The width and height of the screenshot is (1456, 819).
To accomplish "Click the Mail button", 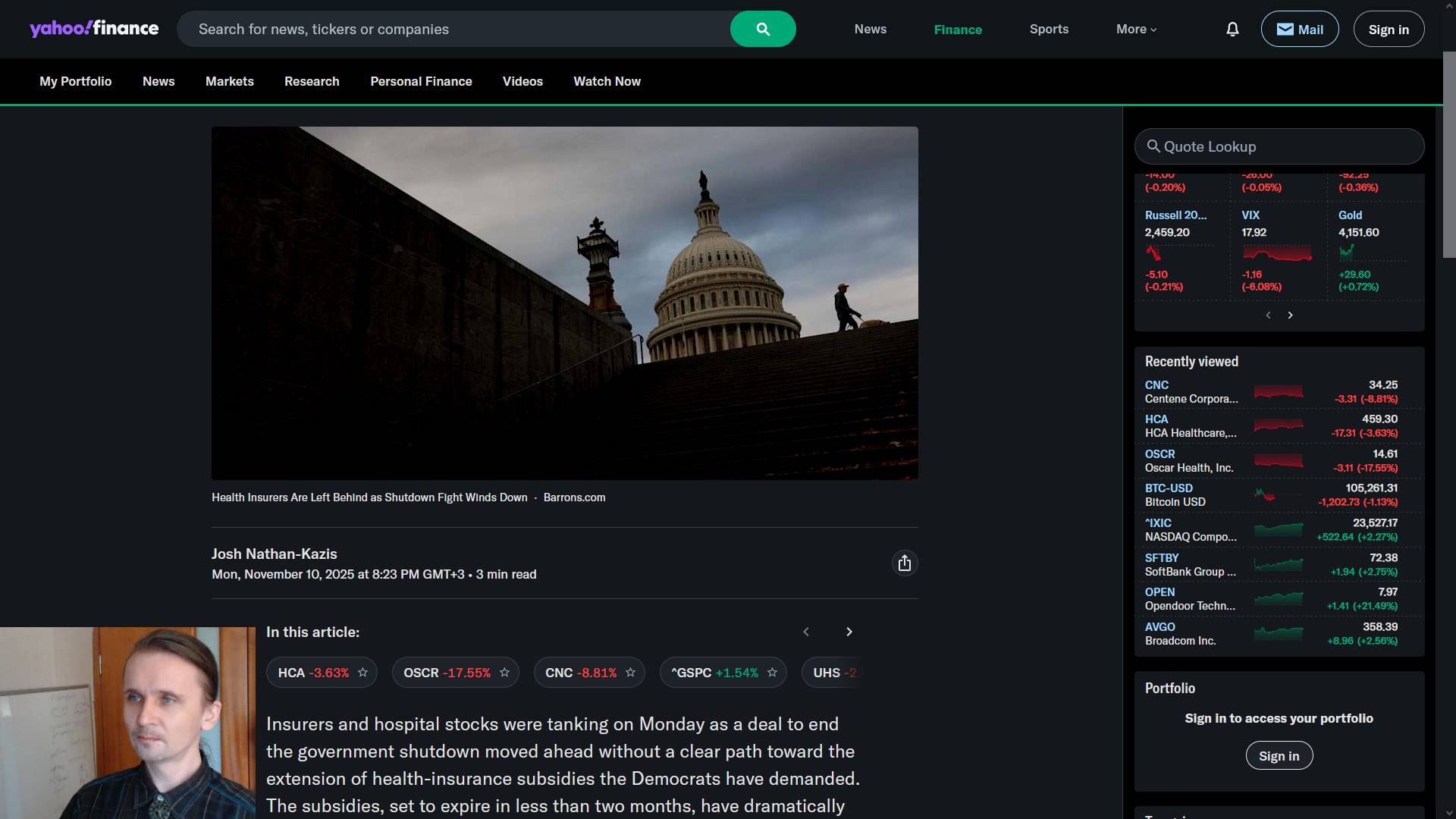I will [1299, 30].
